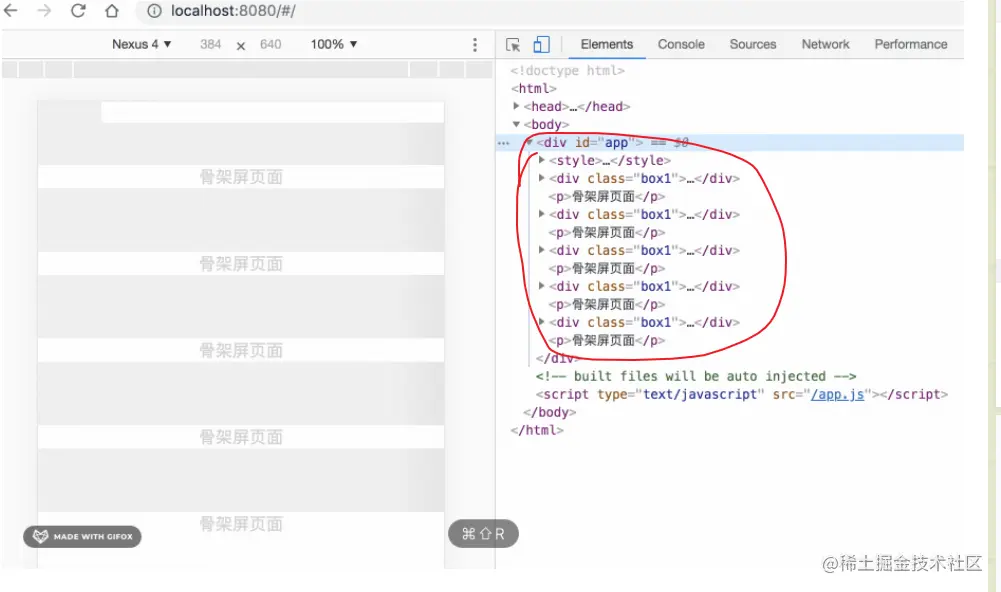1001x592 pixels.
Task: Edit the viewport width 384 field
Action: (x=210, y=44)
